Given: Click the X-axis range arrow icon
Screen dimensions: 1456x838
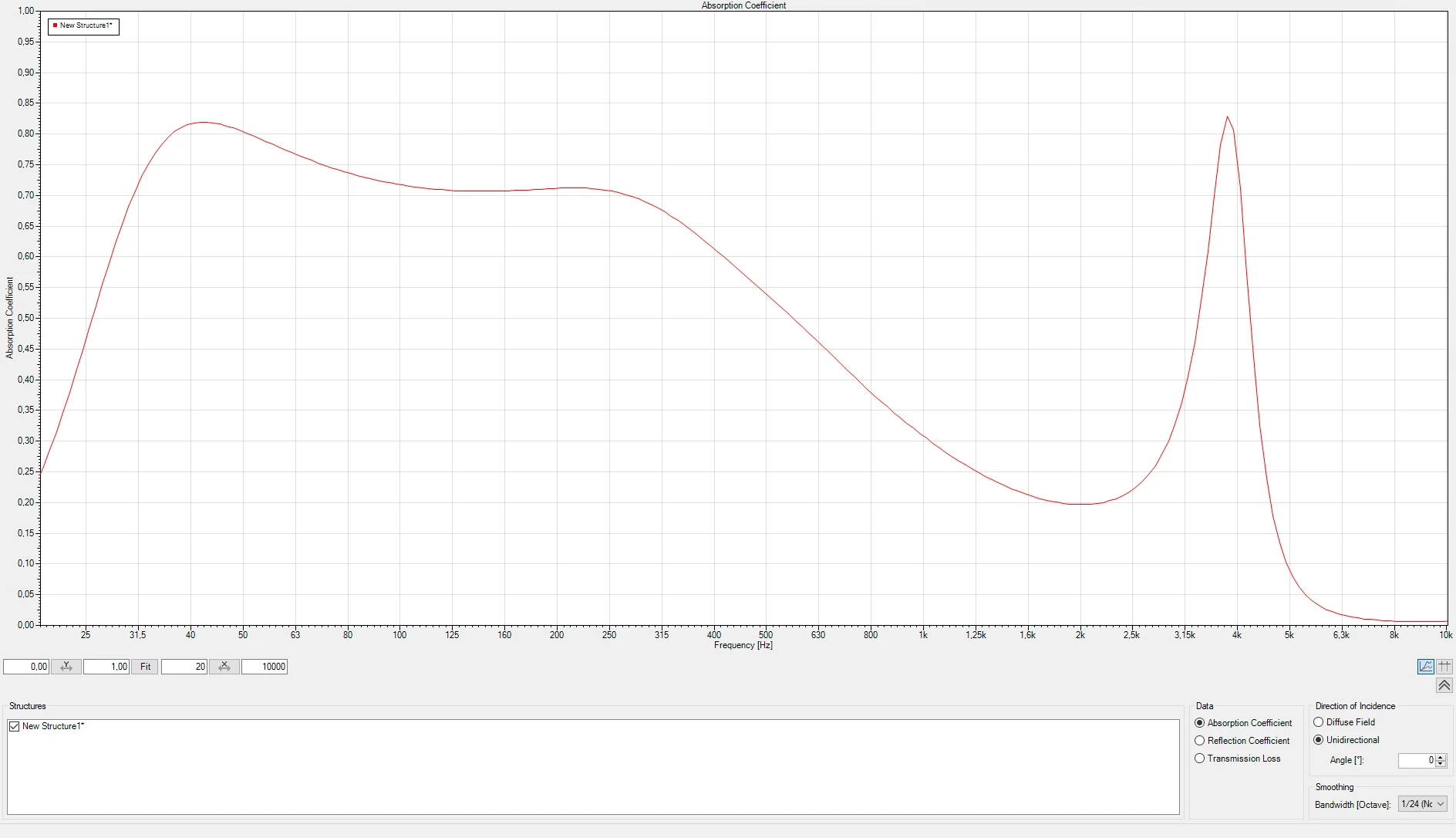Looking at the screenshot, I should (224, 667).
